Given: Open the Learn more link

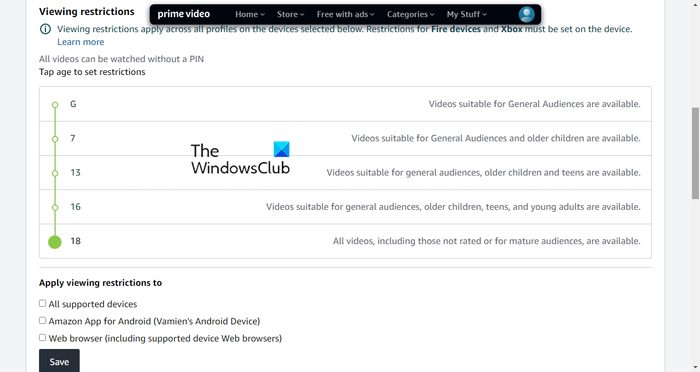Looking at the screenshot, I should pos(80,42).
